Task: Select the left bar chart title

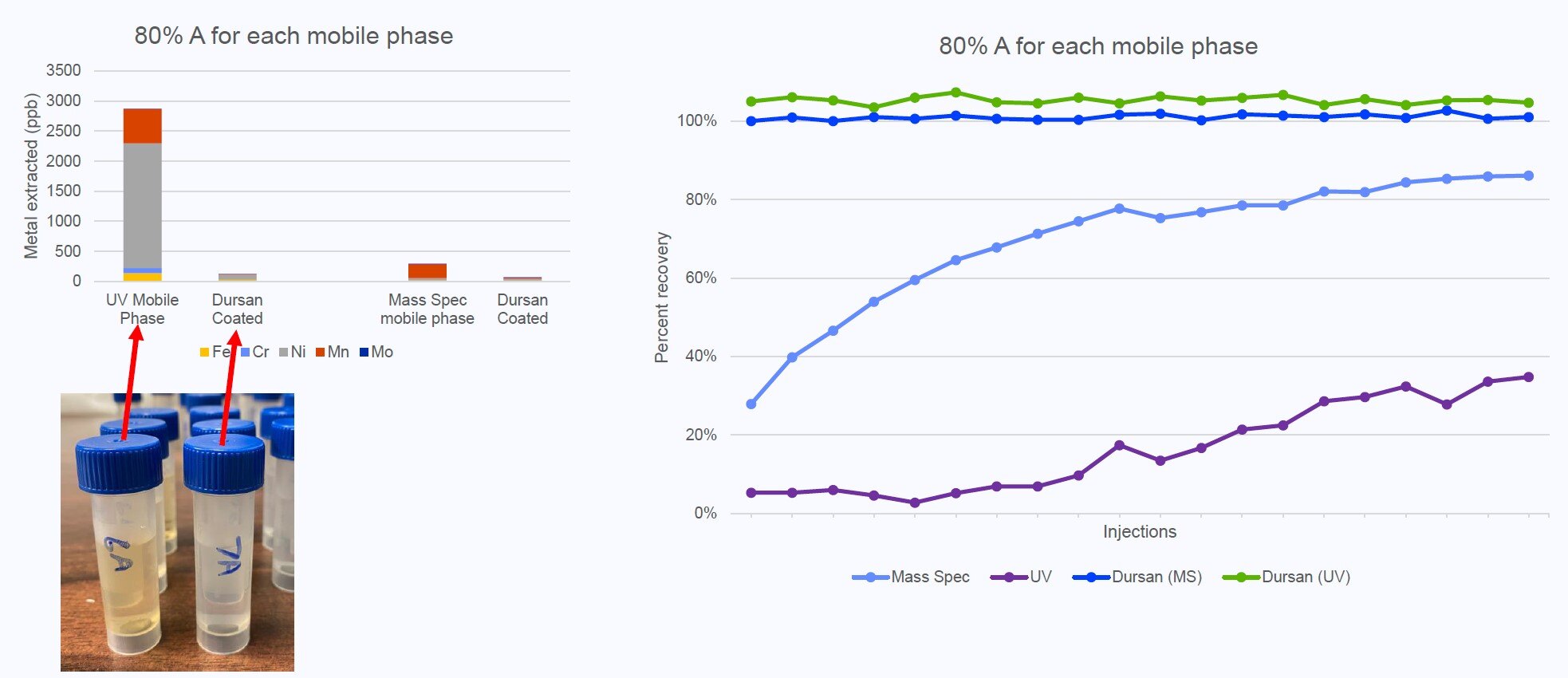Action: point(294,36)
